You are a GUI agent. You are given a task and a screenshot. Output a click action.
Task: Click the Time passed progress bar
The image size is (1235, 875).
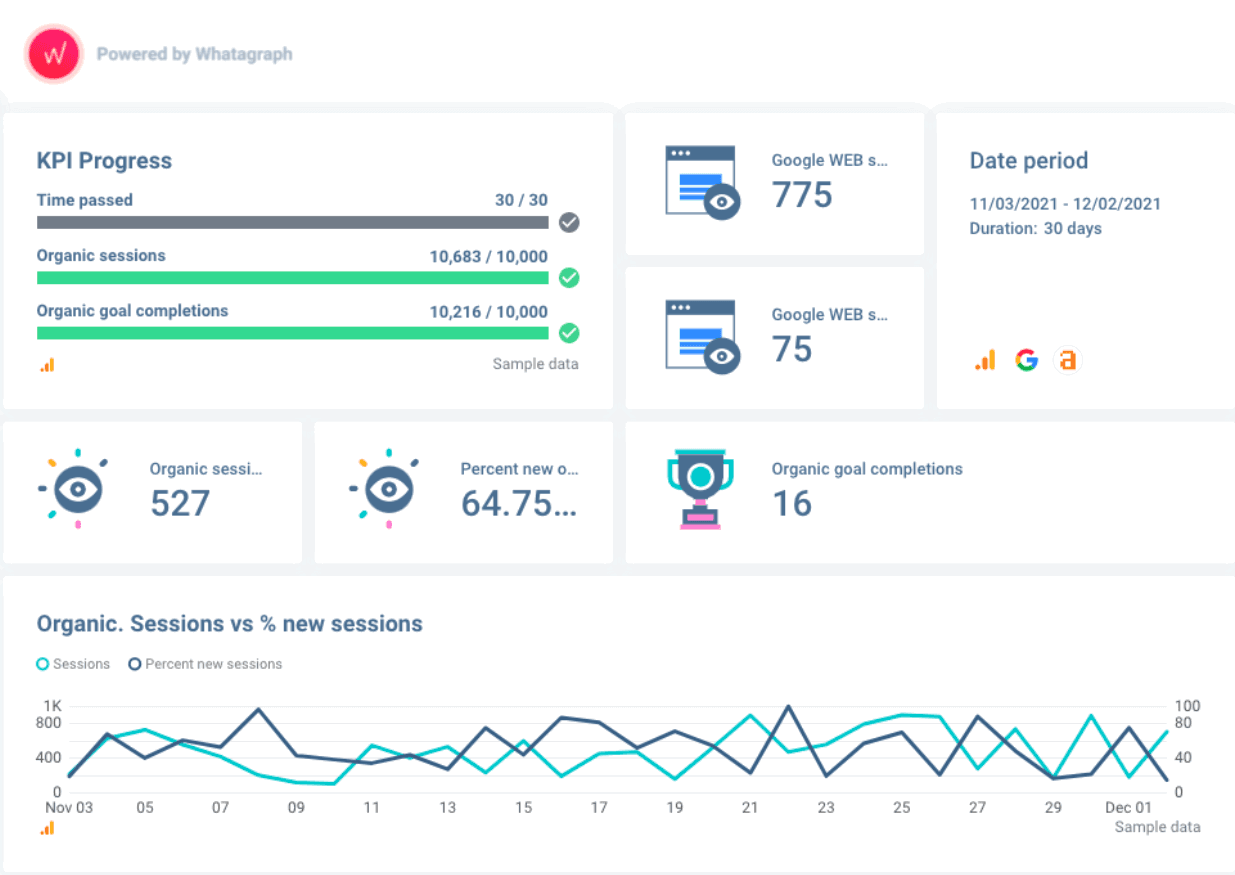click(292, 222)
